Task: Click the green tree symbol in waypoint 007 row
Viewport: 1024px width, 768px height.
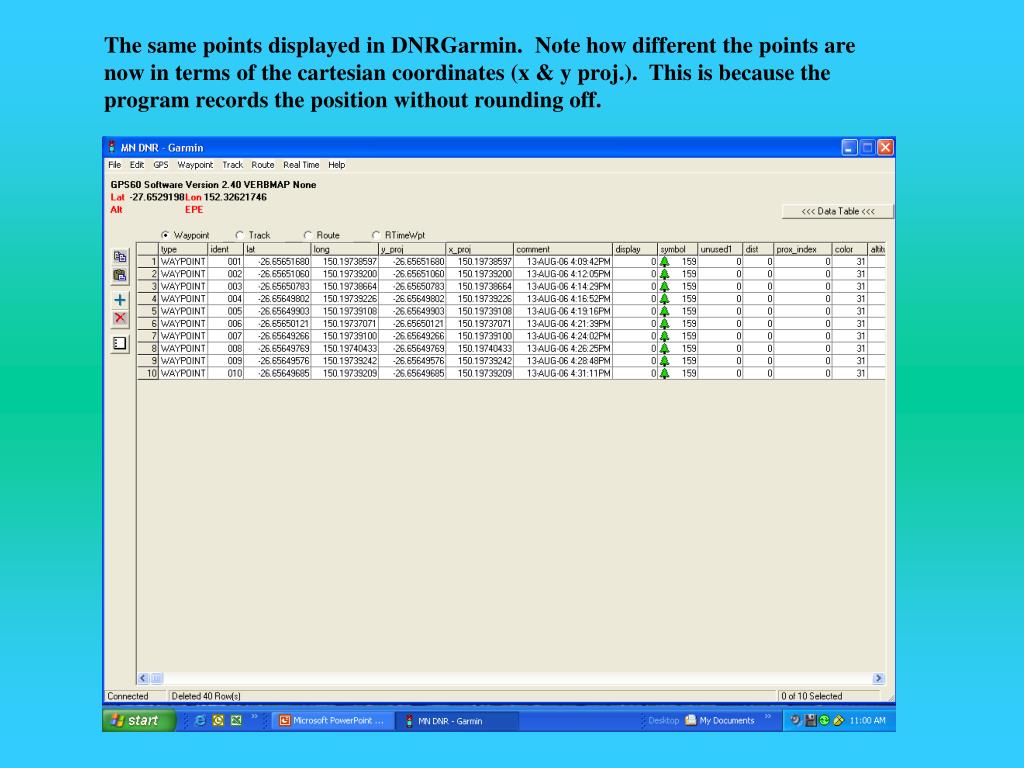Action: [x=664, y=336]
